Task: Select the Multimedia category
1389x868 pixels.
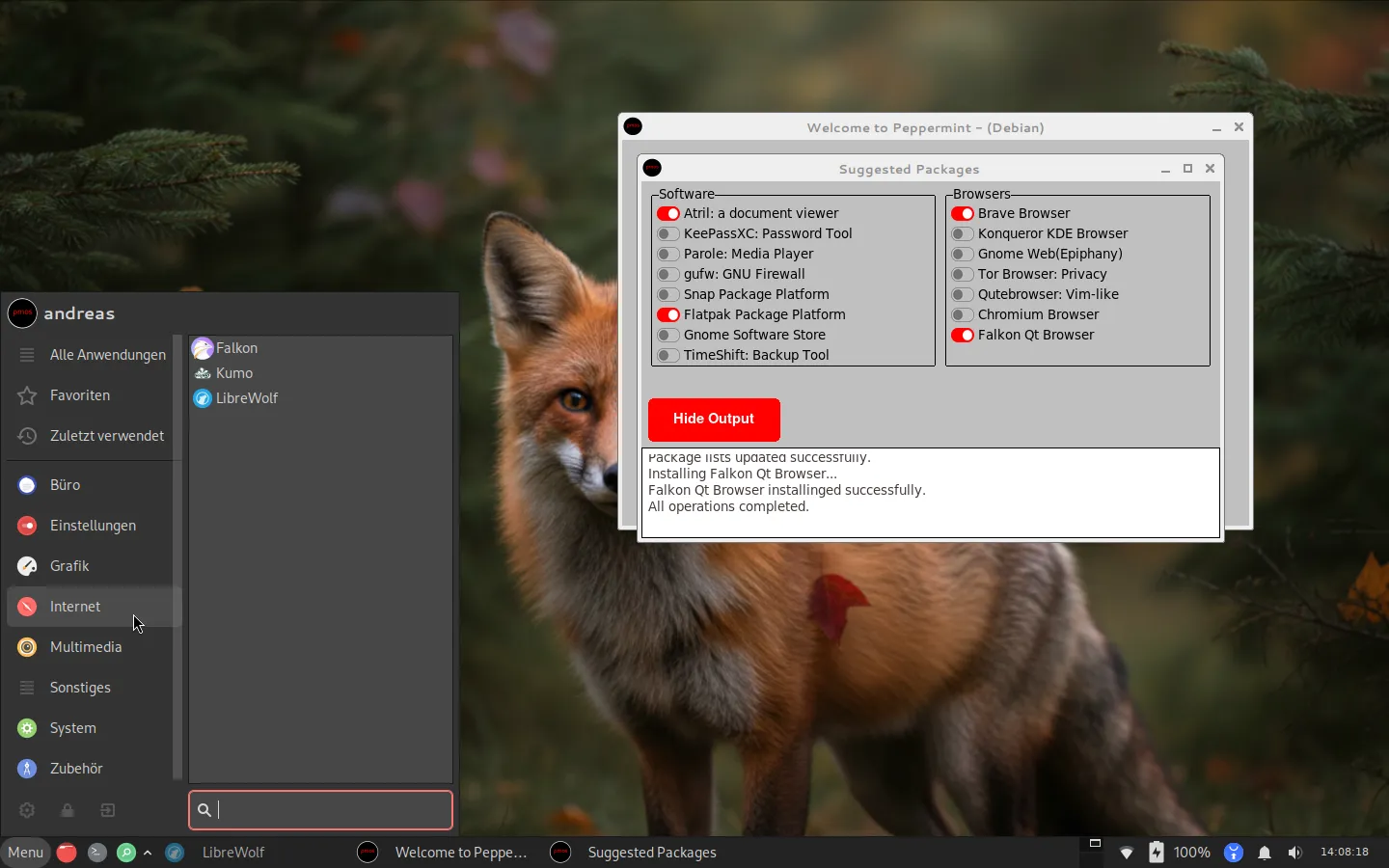Action: pos(86,647)
